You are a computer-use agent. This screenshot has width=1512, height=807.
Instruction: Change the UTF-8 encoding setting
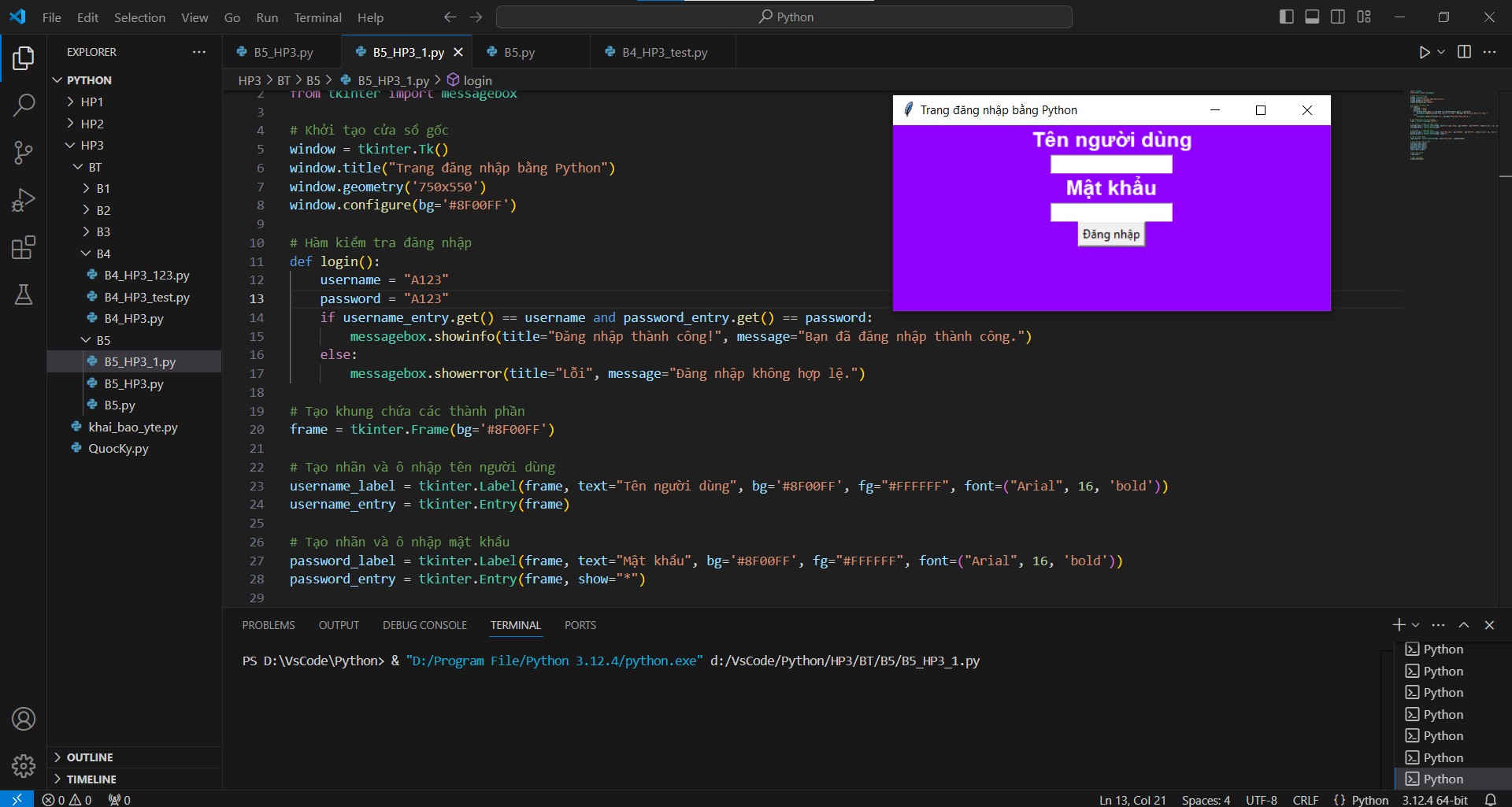pyautogui.click(x=1261, y=799)
